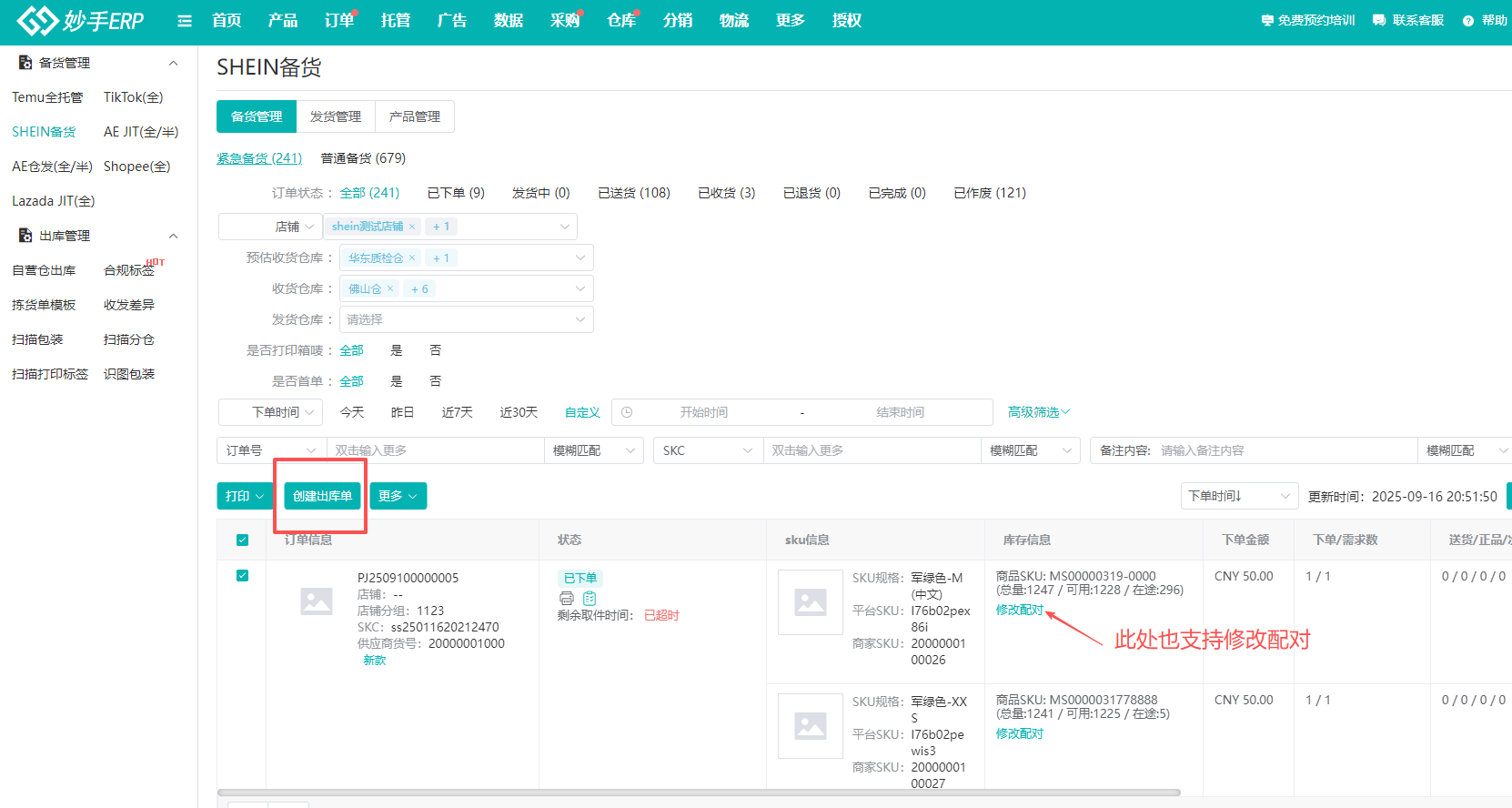1512x808 pixels.
Task: Open the 仓库 top menu
Action: pos(621,20)
